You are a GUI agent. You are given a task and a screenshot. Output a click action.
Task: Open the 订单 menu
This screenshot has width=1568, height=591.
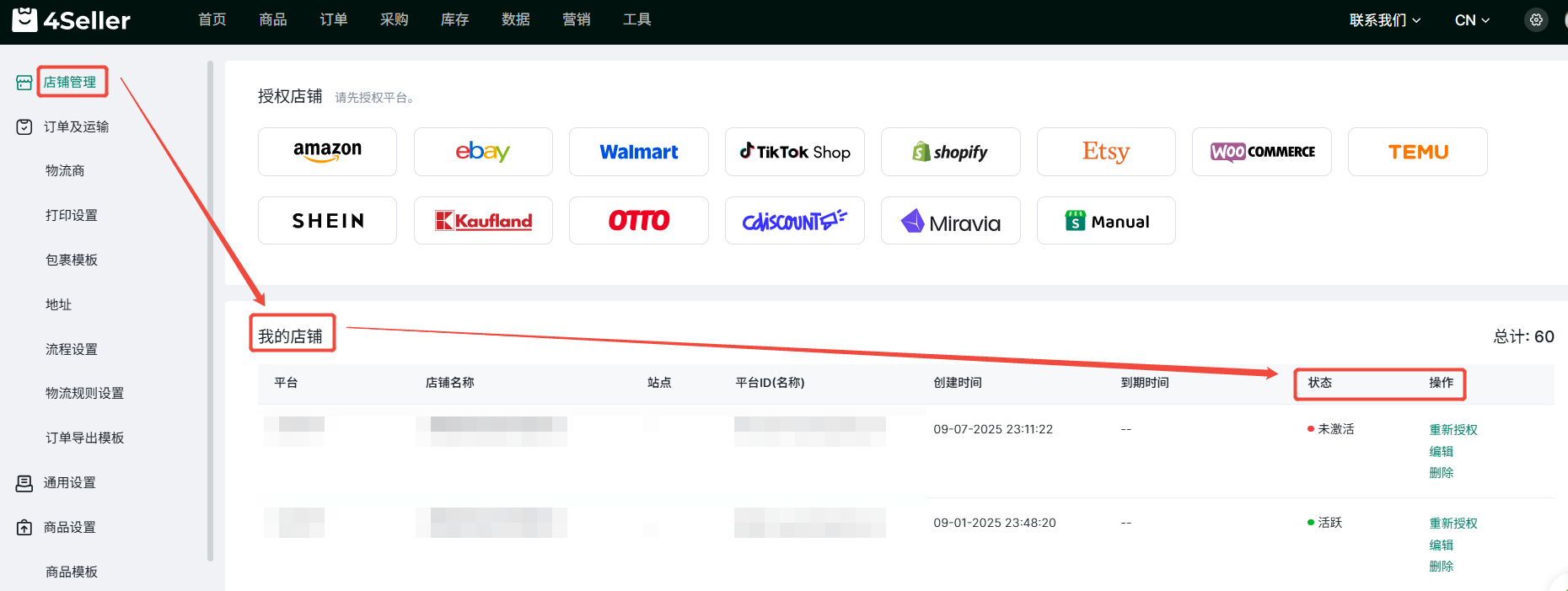(334, 19)
